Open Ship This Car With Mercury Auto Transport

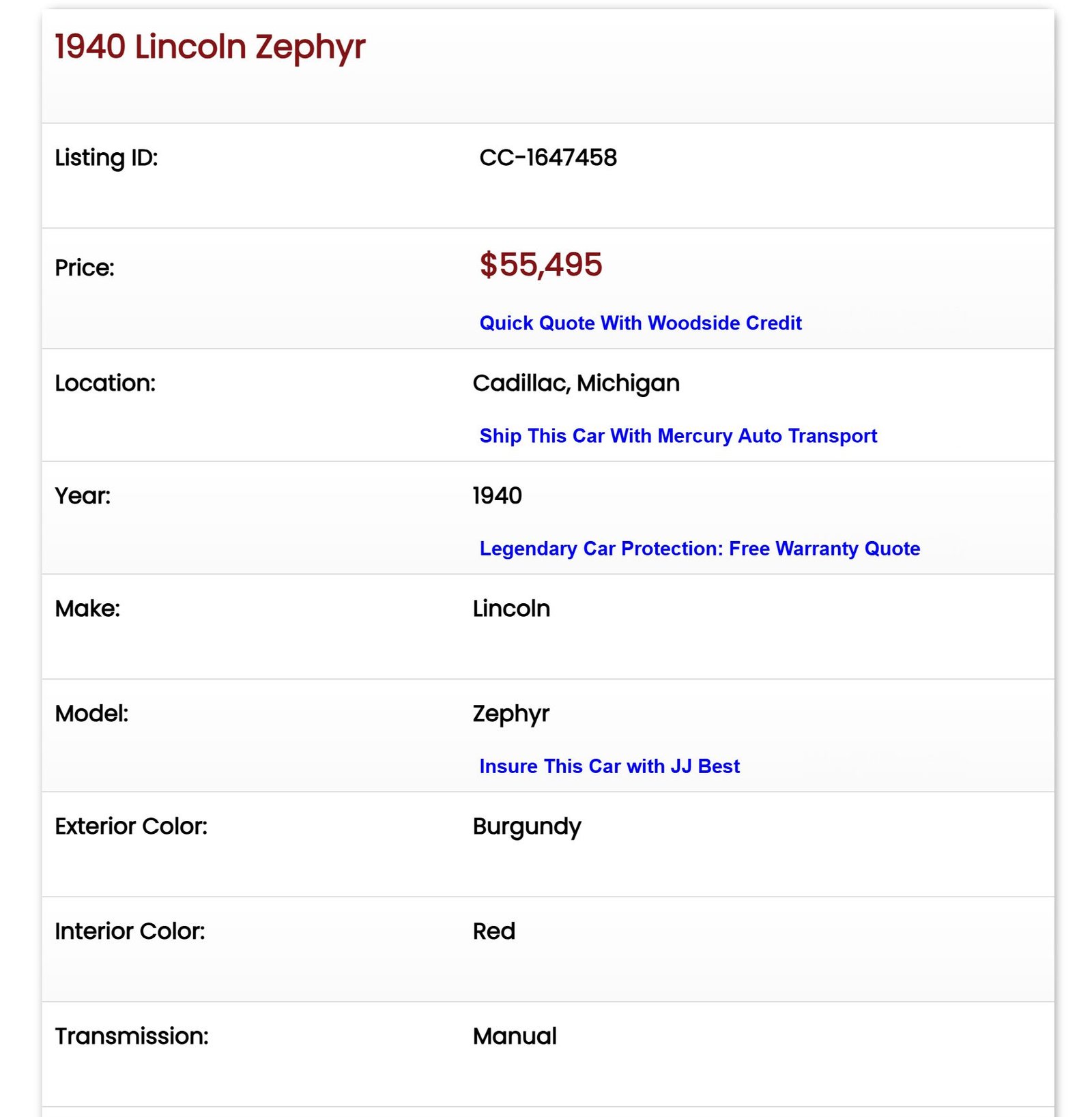tap(678, 435)
